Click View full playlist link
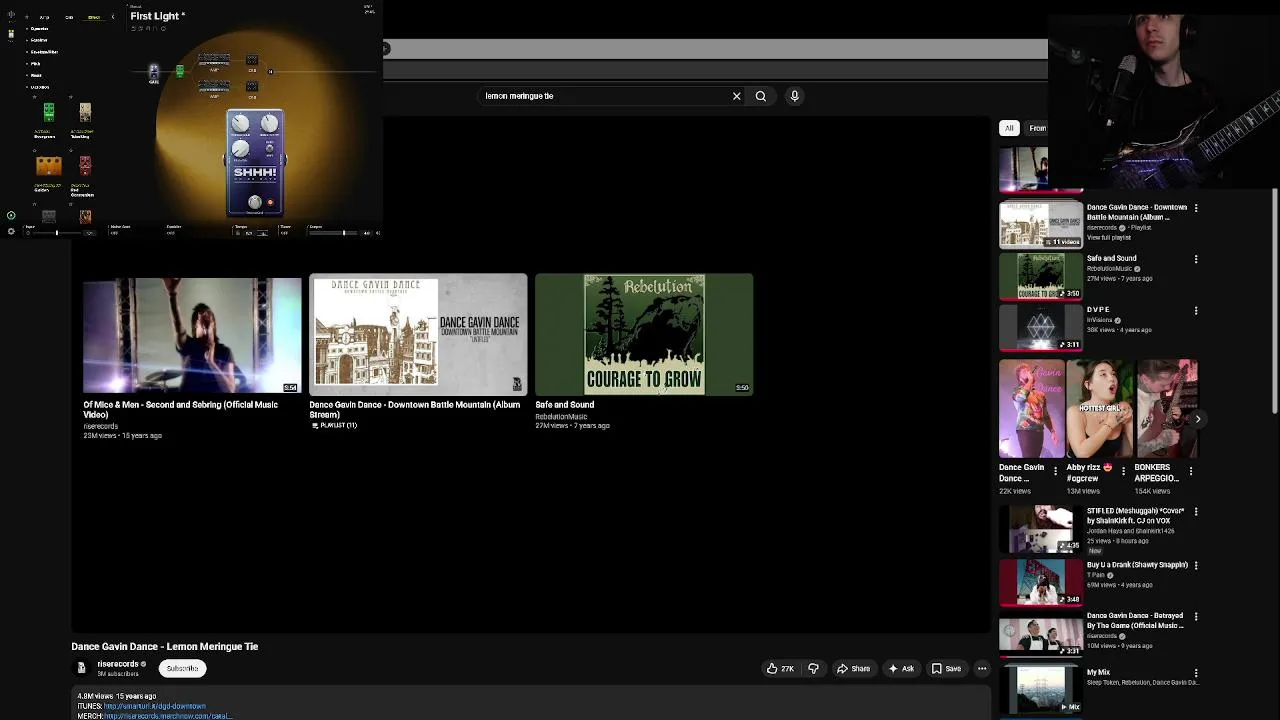Image resolution: width=1280 pixels, height=720 pixels. tap(1109, 237)
